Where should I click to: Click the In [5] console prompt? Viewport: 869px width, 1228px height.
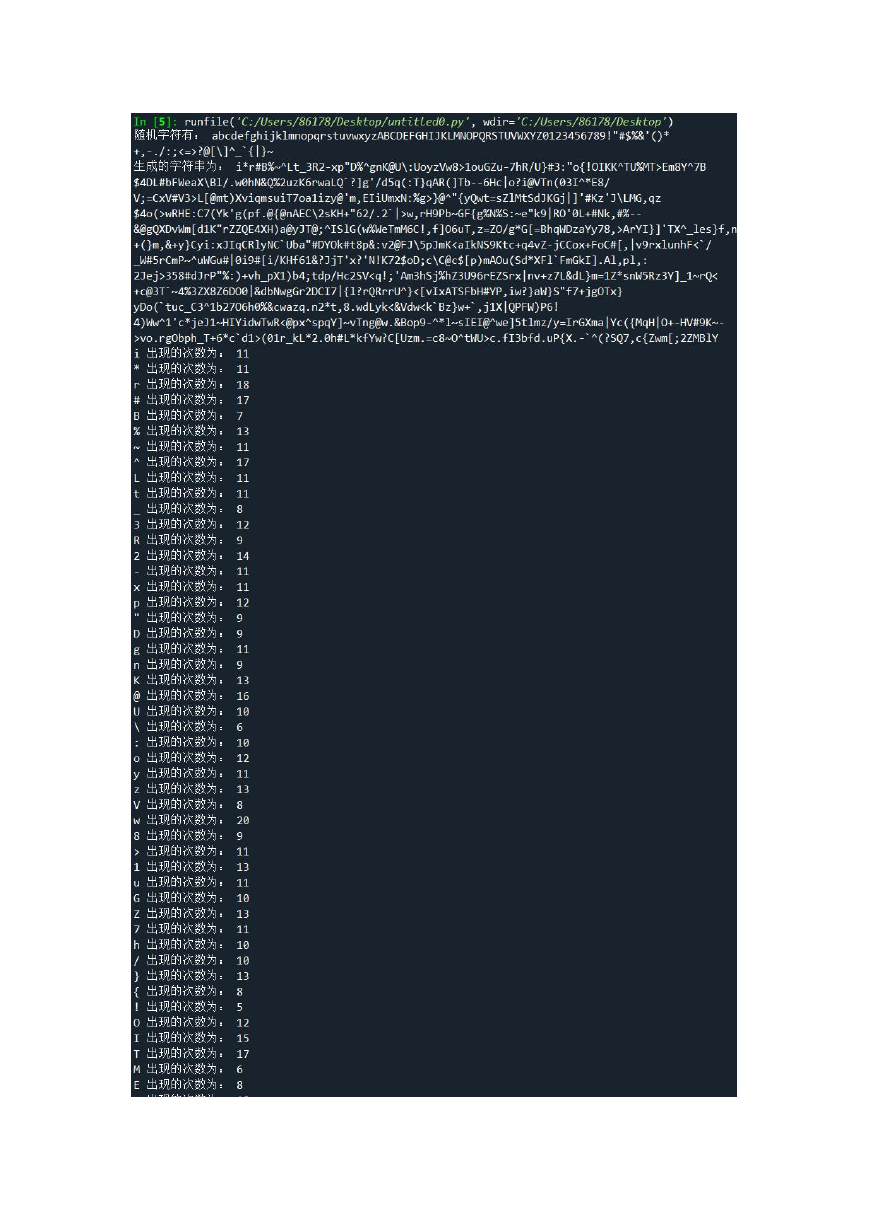153,120
